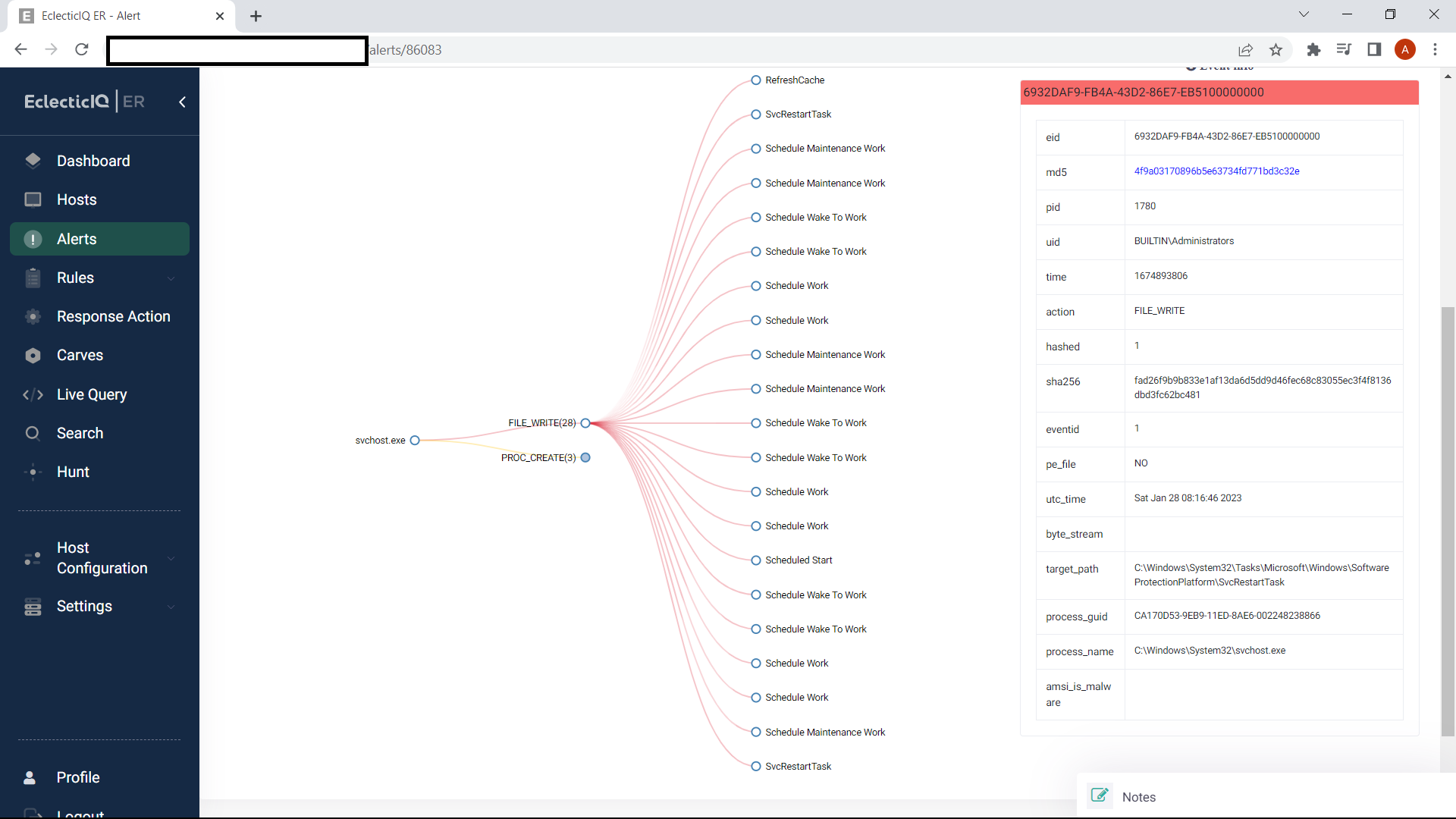This screenshot has width=1456, height=819.
Task: Collapse the sidebar with the chevron arrow
Action: 182,102
